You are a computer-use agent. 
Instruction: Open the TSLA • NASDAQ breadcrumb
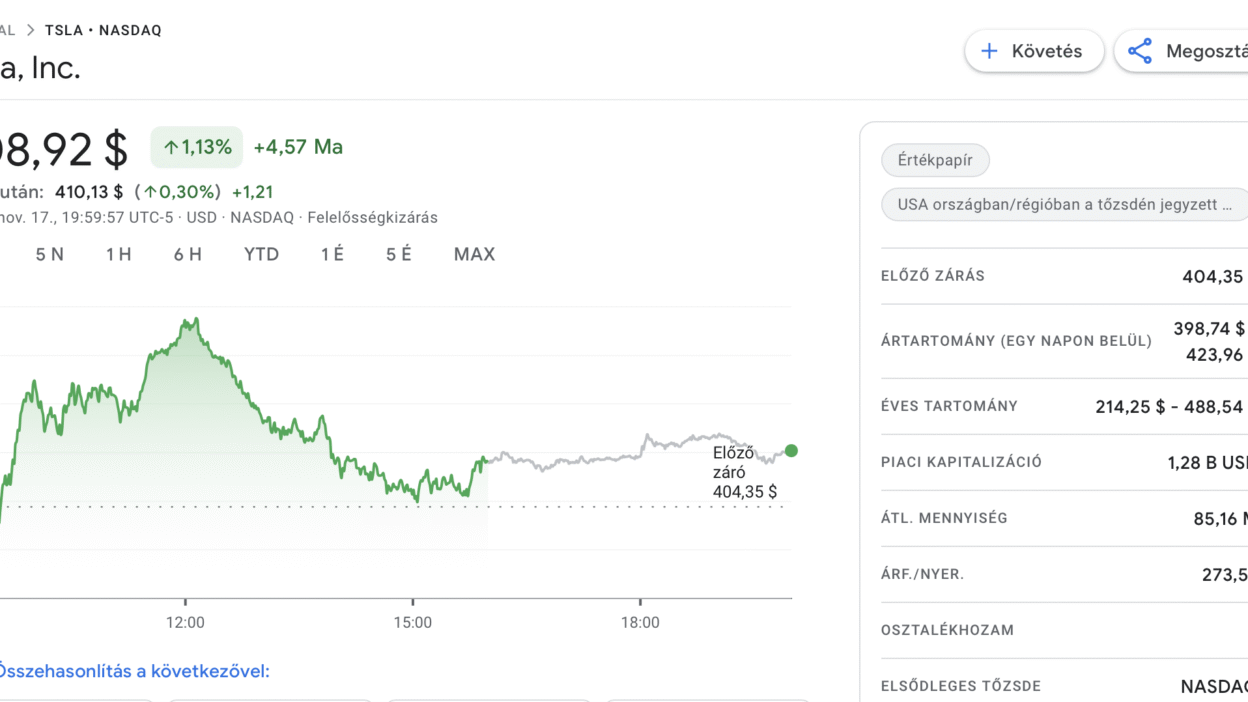103,30
